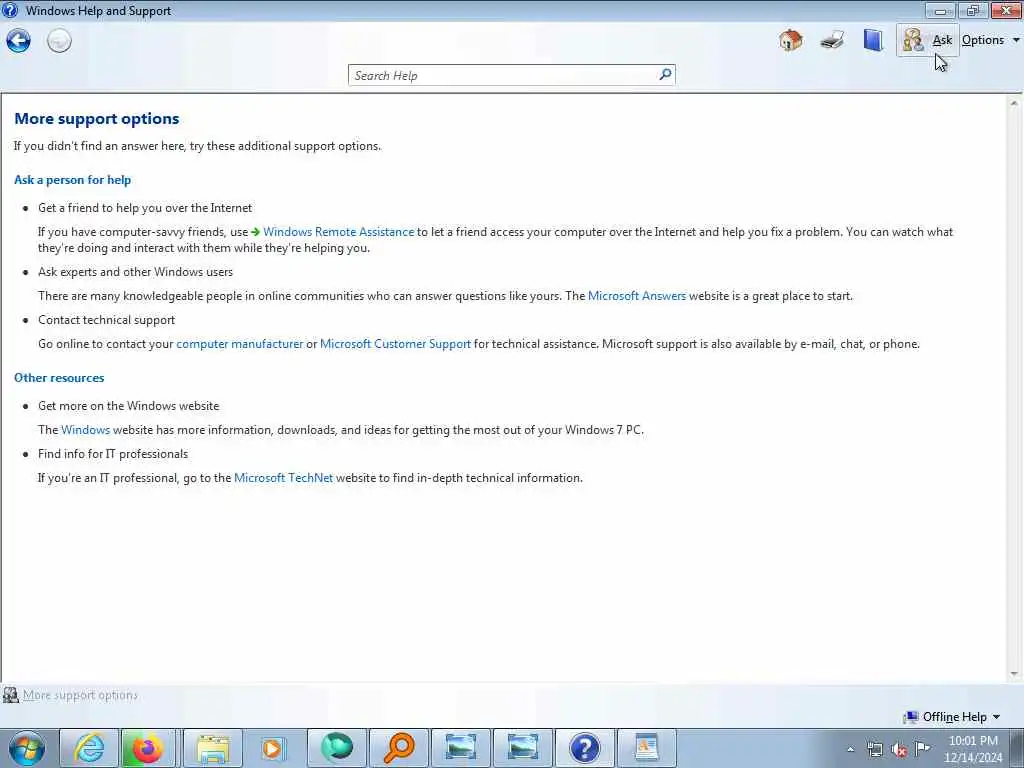Click the scrollbar down arrow

click(x=1014, y=674)
